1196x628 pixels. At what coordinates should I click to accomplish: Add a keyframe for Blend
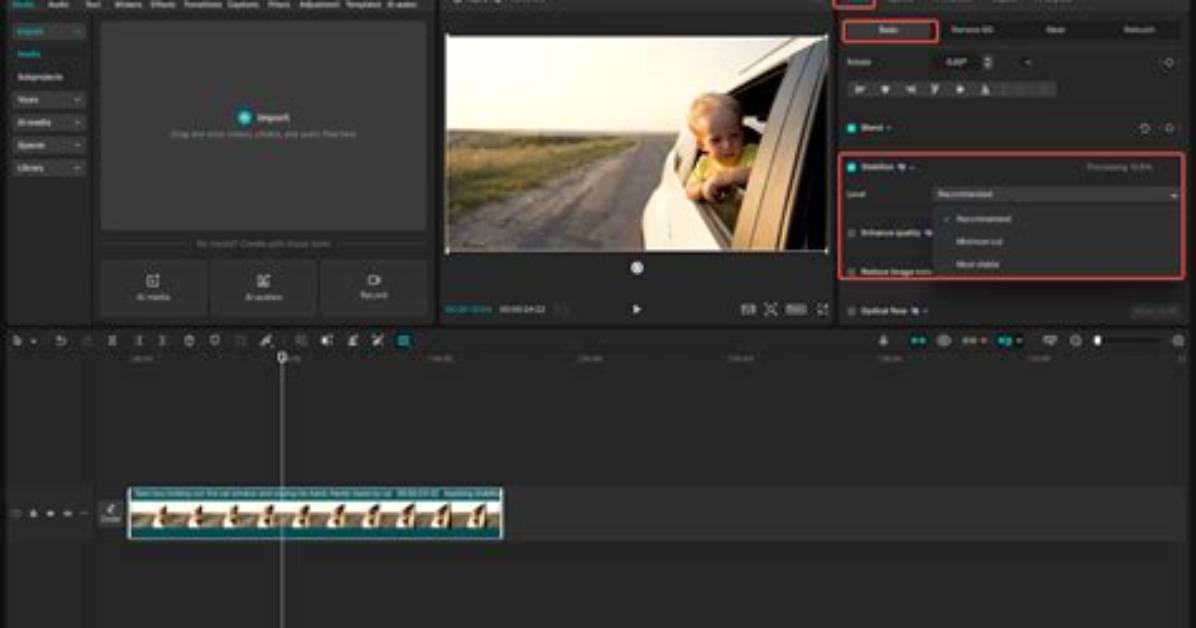(x=1169, y=129)
